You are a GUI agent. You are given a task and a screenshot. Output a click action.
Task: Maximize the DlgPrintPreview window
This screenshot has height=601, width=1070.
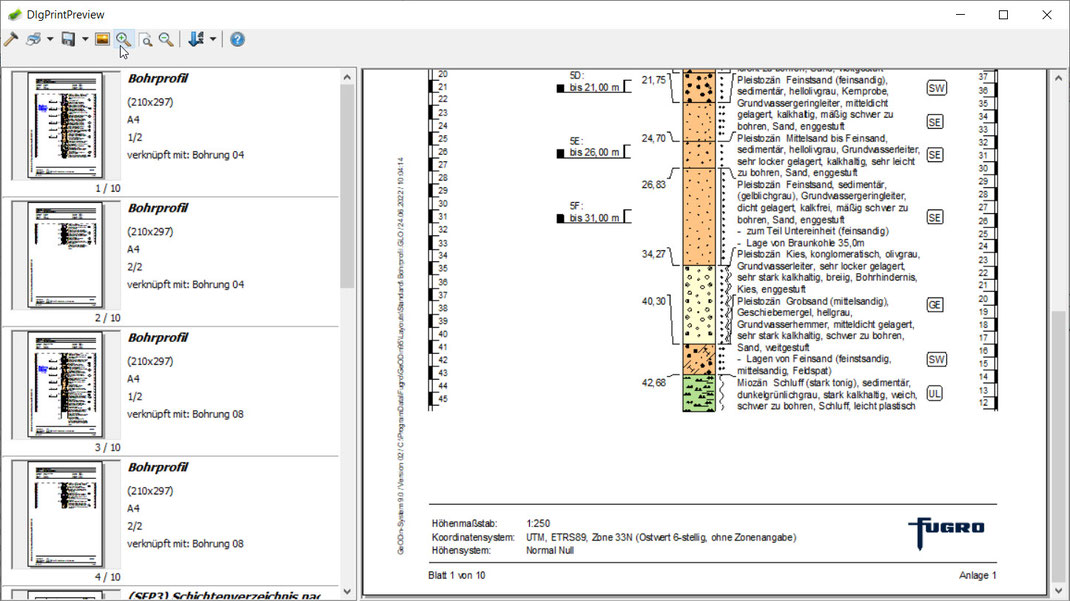pyautogui.click(x=1003, y=14)
